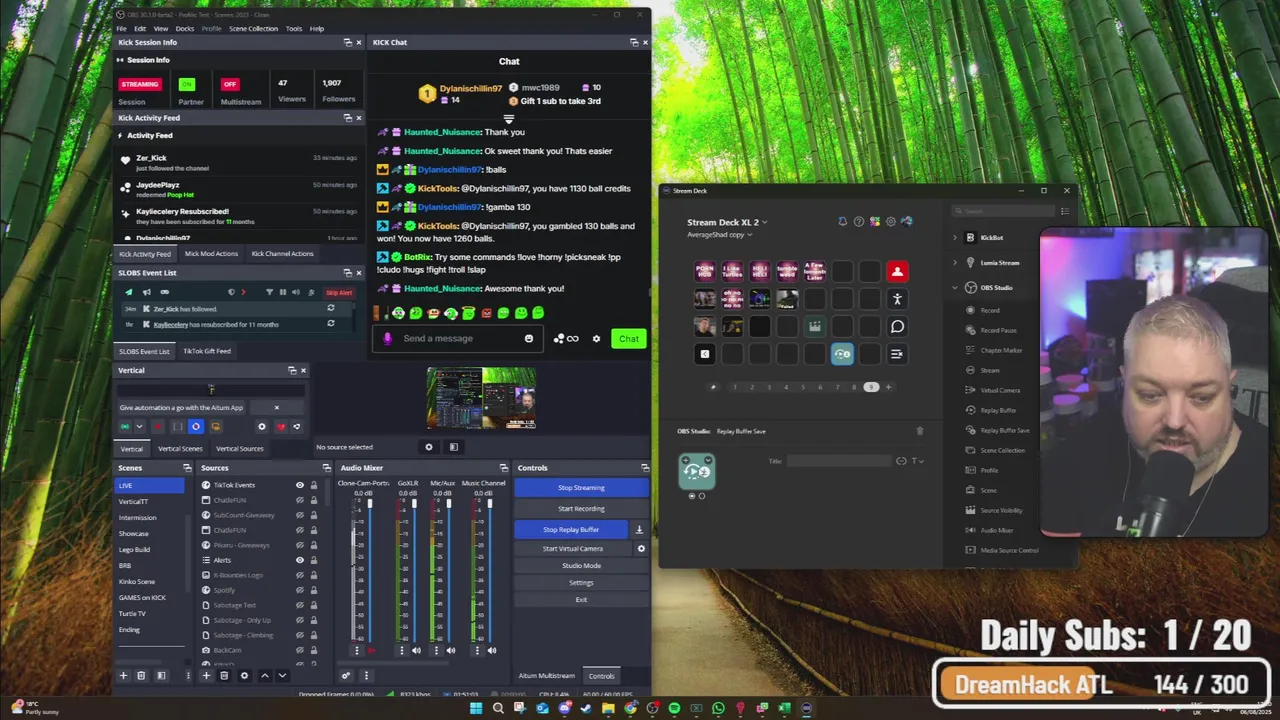Switch to the TikTok Gift Feed tab
The width and height of the screenshot is (1280, 720).
pyautogui.click(x=207, y=351)
